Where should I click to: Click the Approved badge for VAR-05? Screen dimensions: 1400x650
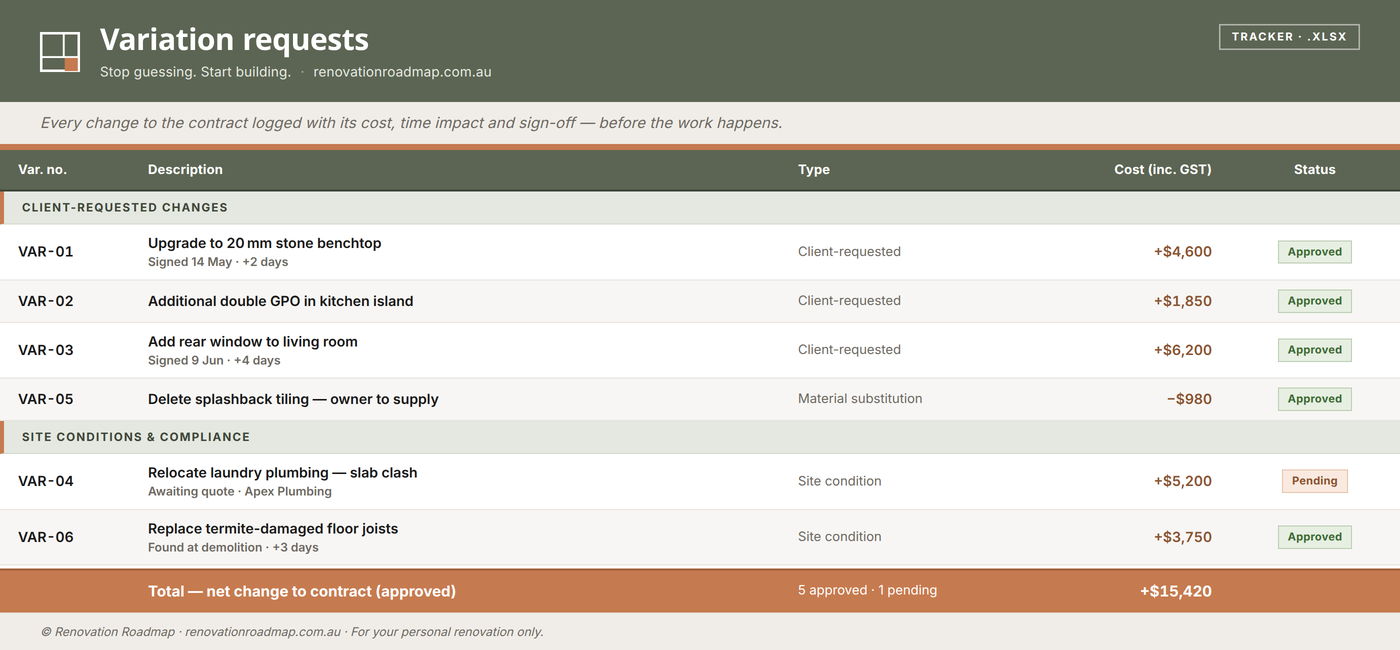click(1314, 399)
